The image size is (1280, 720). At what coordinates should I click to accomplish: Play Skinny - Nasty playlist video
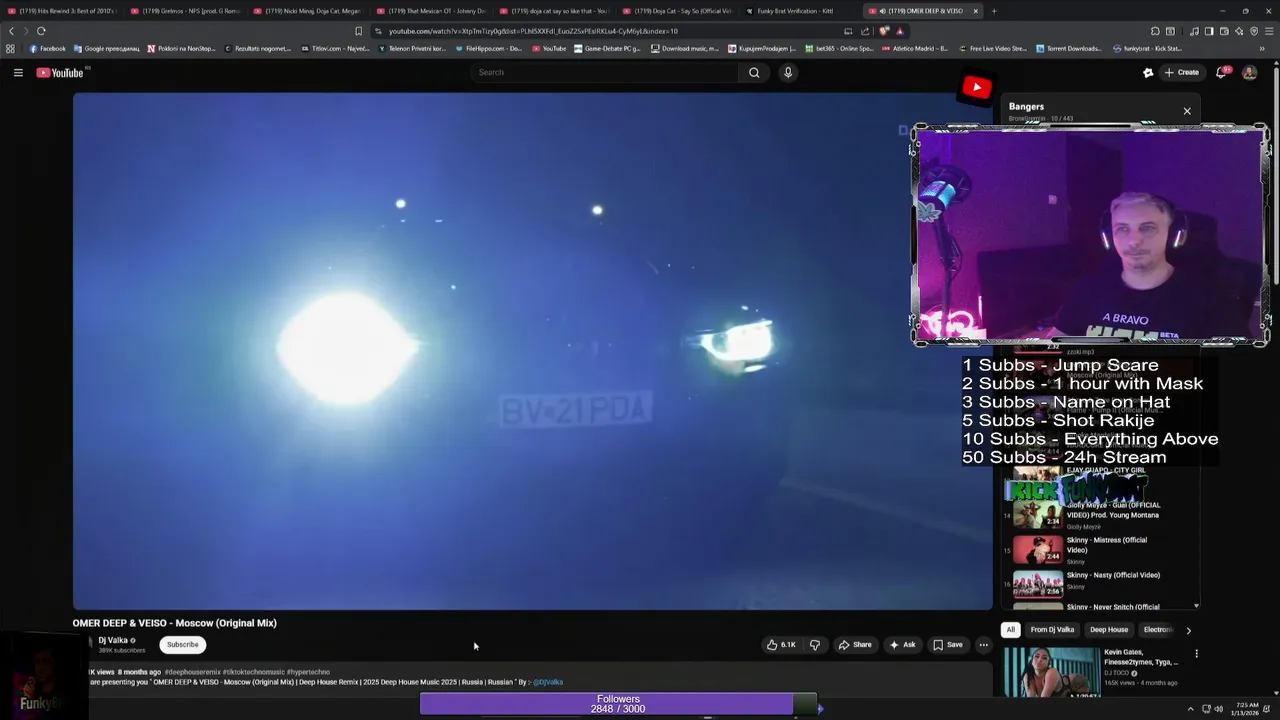click(1100, 584)
